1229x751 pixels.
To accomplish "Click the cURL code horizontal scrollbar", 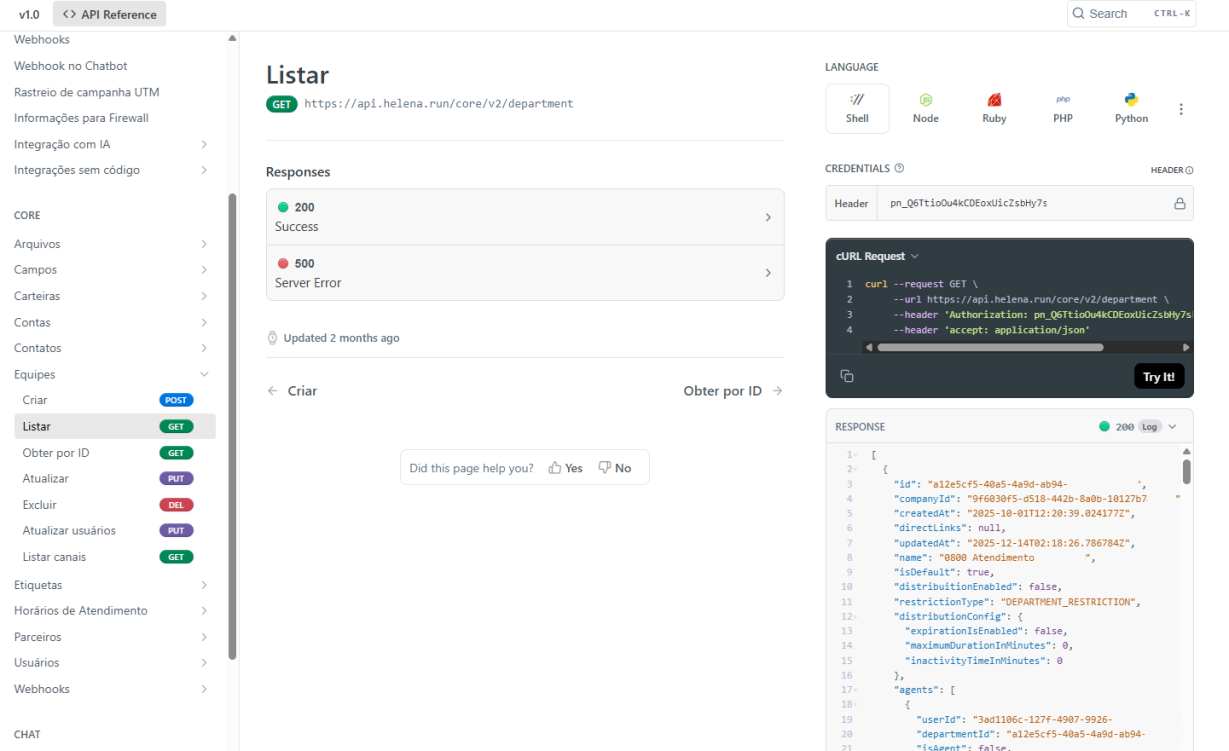I will pos(990,348).
